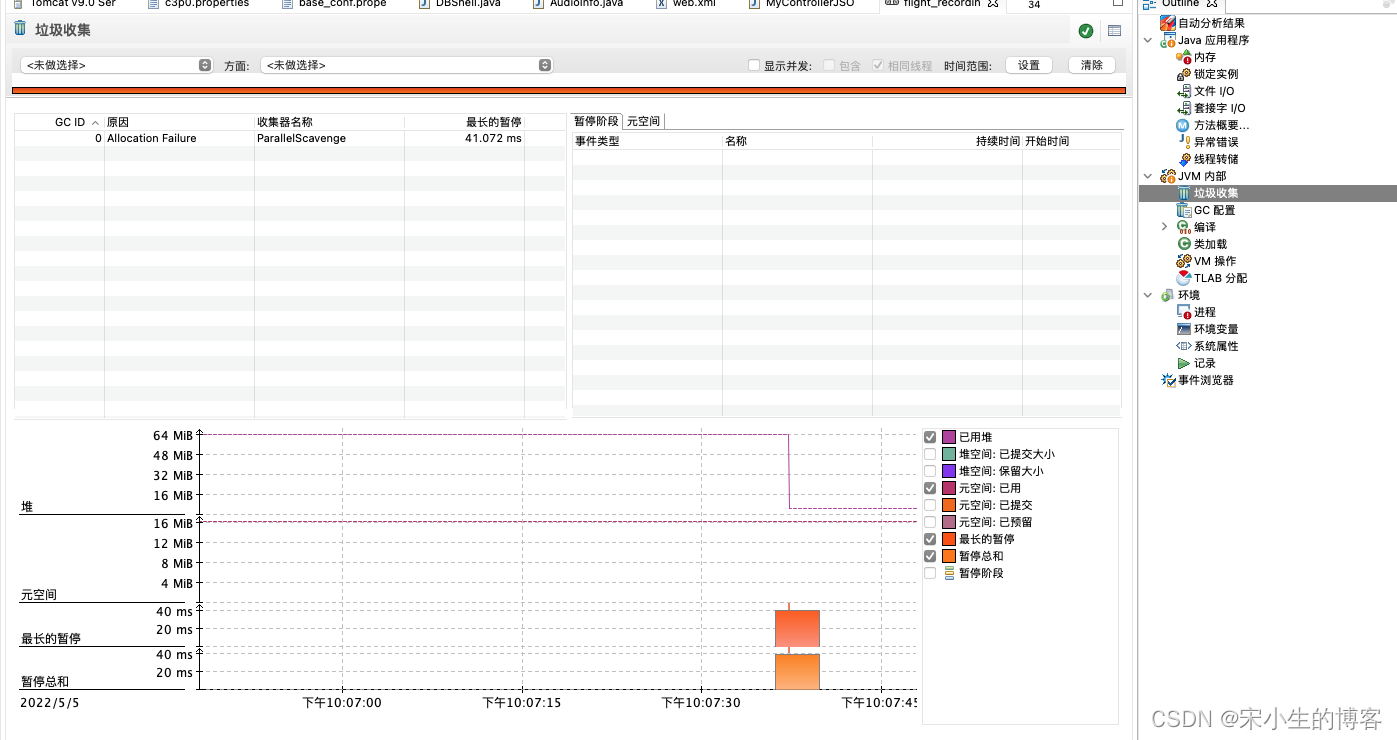Screen dimensions: 1397x740
Task: Open the TLAB 分配 page icon
Action: pos(1184,278)
